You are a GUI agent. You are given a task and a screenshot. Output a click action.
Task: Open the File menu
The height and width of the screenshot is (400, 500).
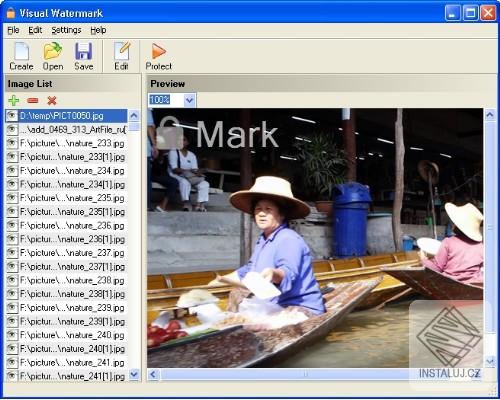tap(13, 30)
